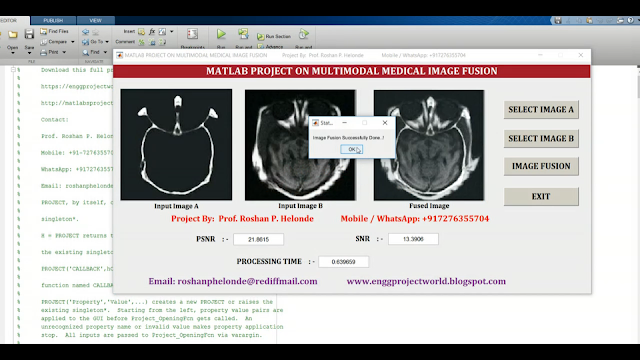Screen dimensions: 640x360
Task: Click www.enggprojectworld.blogspot.com text
Action: coord(426,281)
